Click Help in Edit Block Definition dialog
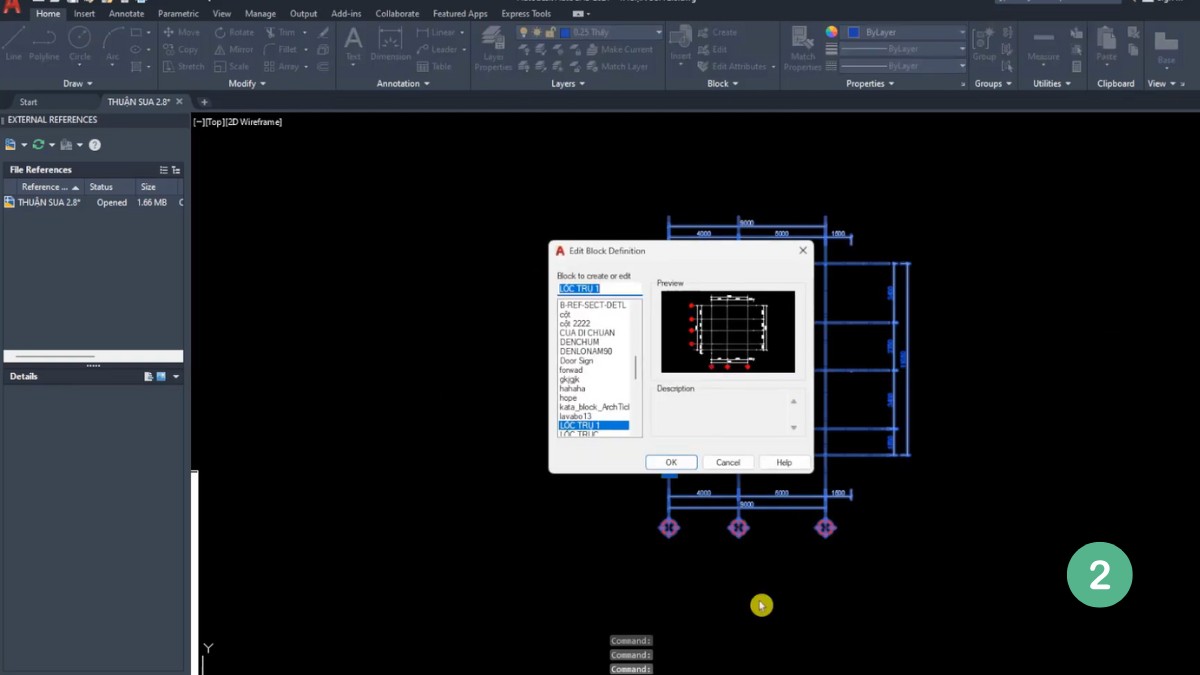This screenshot has width=1200, height=675. coord(784,462)
